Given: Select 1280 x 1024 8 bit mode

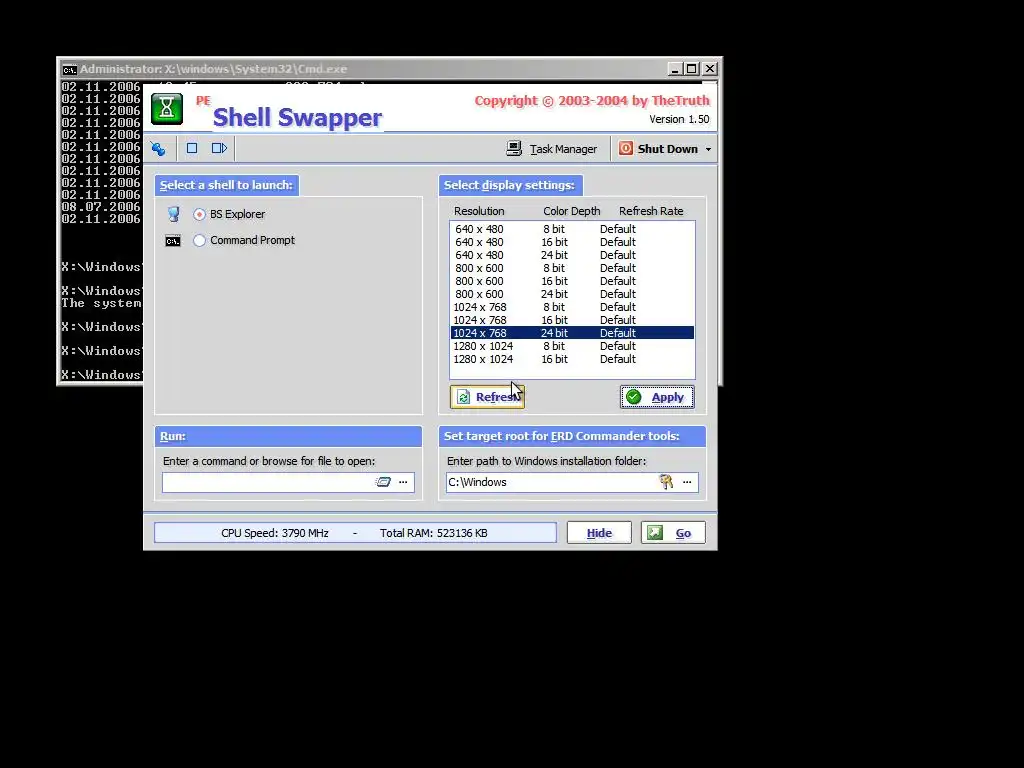Looking at the screenshot, I should pyautogui.click(x=572, y=346).
